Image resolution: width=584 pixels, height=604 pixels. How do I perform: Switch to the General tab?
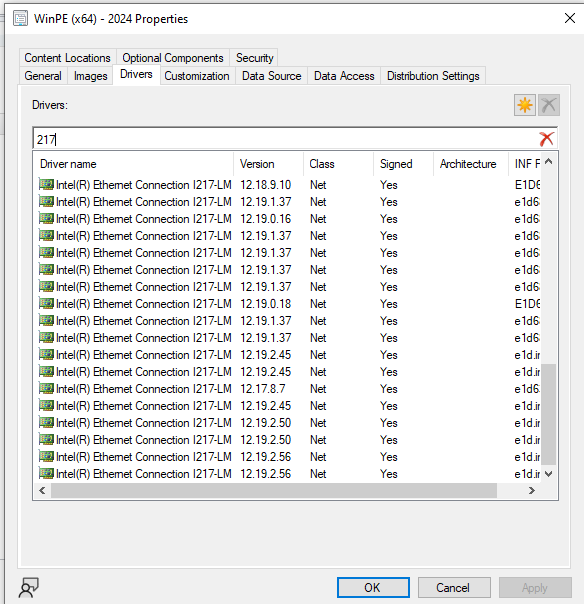[x=43, y=76]
